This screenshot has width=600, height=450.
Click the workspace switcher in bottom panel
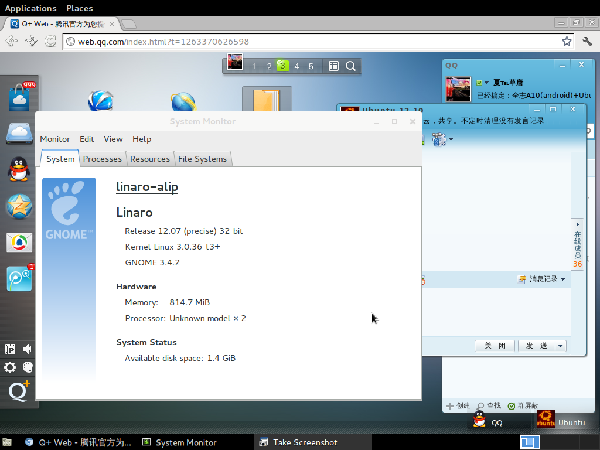[x=530, y=442]
